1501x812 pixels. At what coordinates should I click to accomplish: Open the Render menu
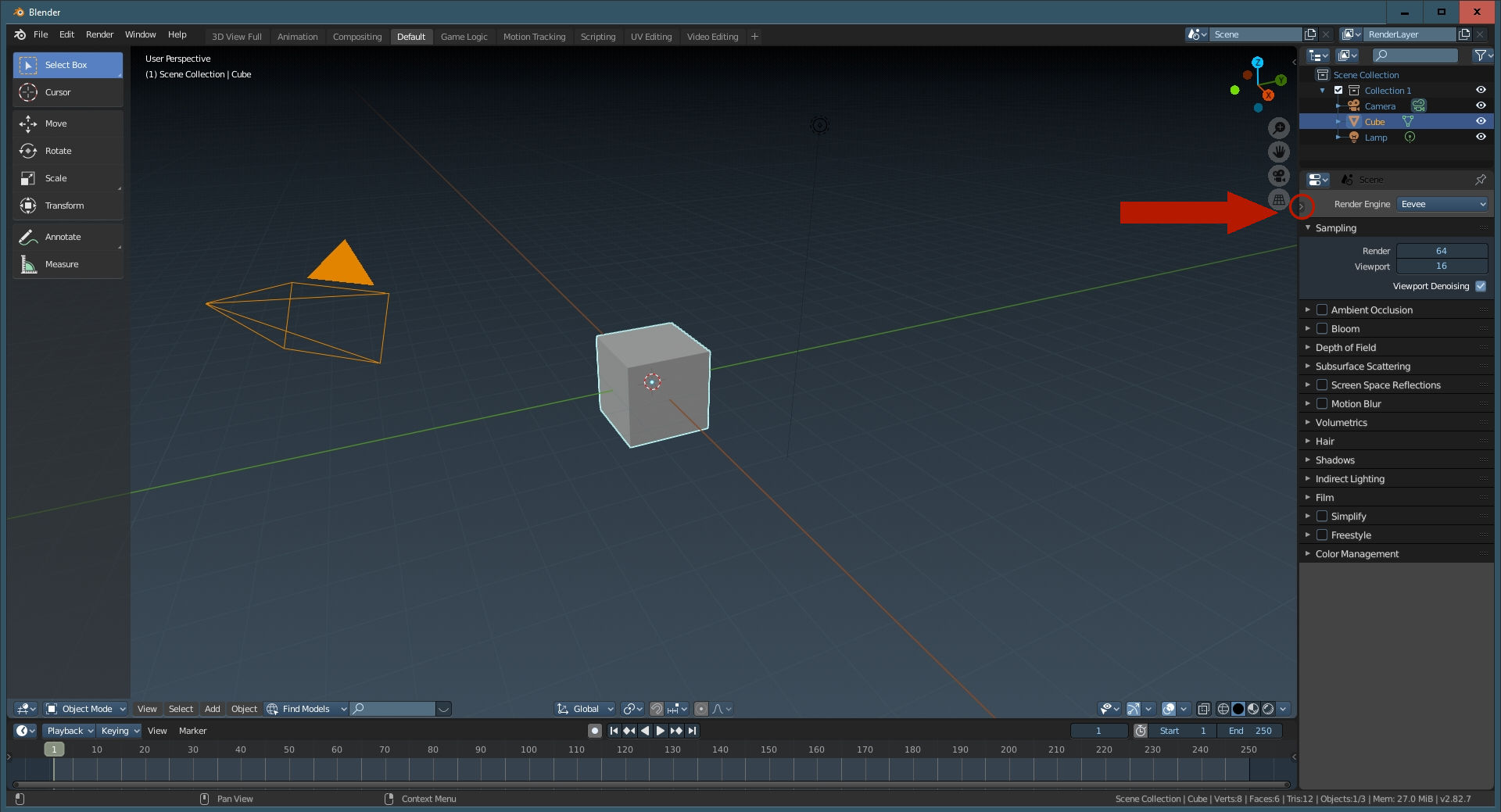(99, 35)
